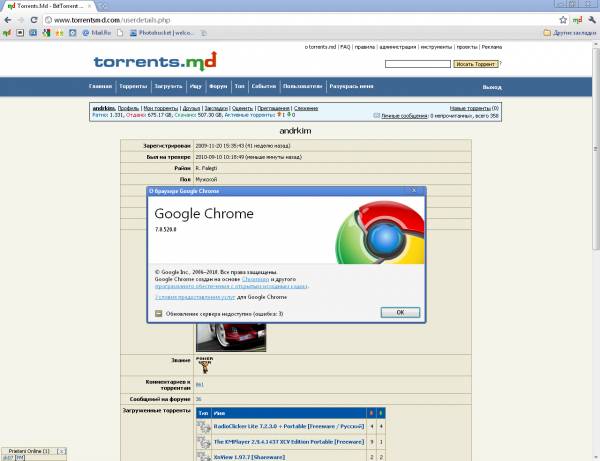Open the правила link at top
Viewport: 600px width, 461px height.
tap(365, 47)
